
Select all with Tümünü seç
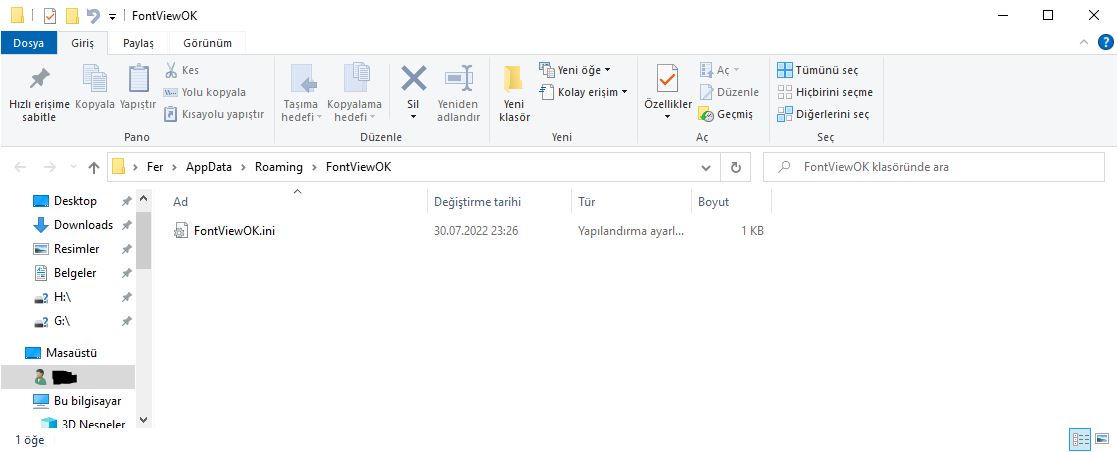pos(818,70)
